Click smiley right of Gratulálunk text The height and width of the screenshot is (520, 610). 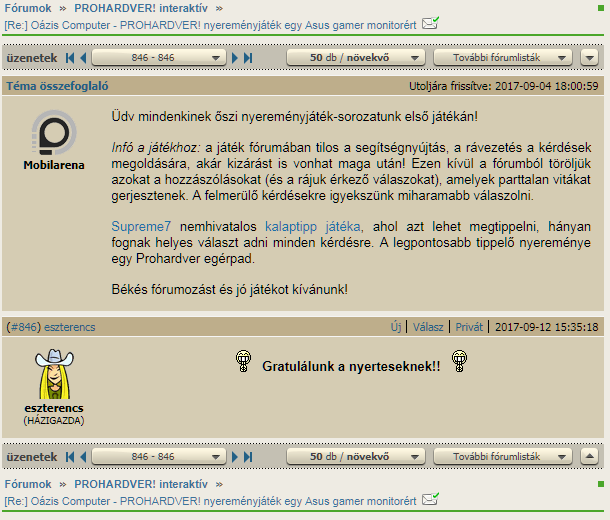pos(459,361)
